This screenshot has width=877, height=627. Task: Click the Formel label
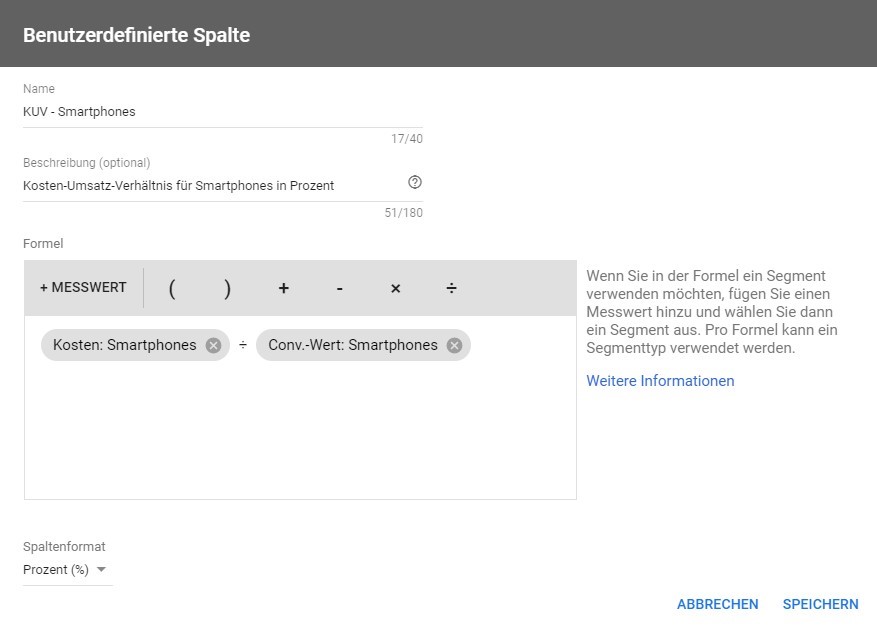43,244
